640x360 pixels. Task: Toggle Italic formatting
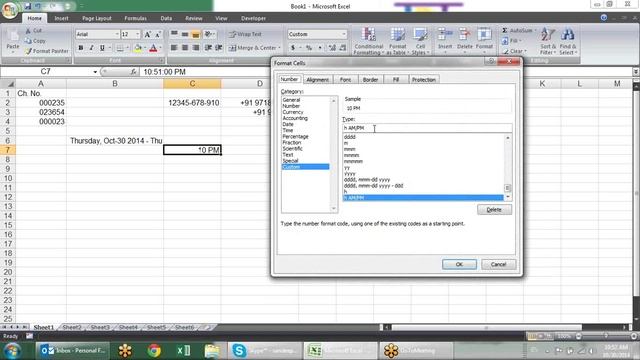coord(91,48)
